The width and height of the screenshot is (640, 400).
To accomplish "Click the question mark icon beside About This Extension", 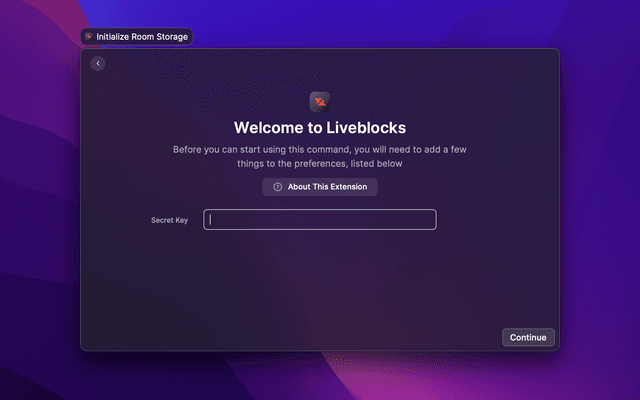I will tap(277, 187).
